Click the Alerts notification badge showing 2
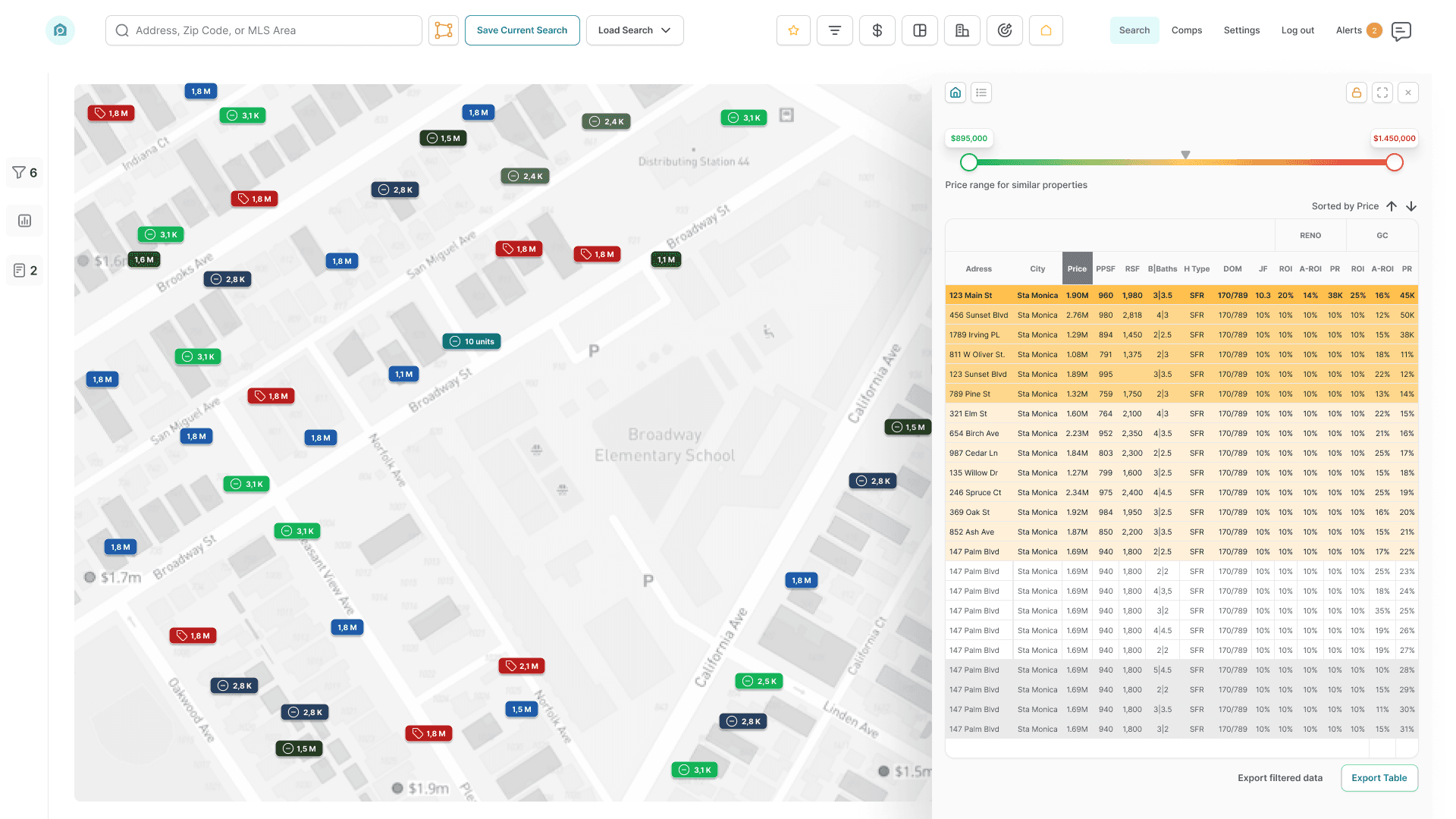Viewport: 1456px width, 819px height. pos(1374,30)
